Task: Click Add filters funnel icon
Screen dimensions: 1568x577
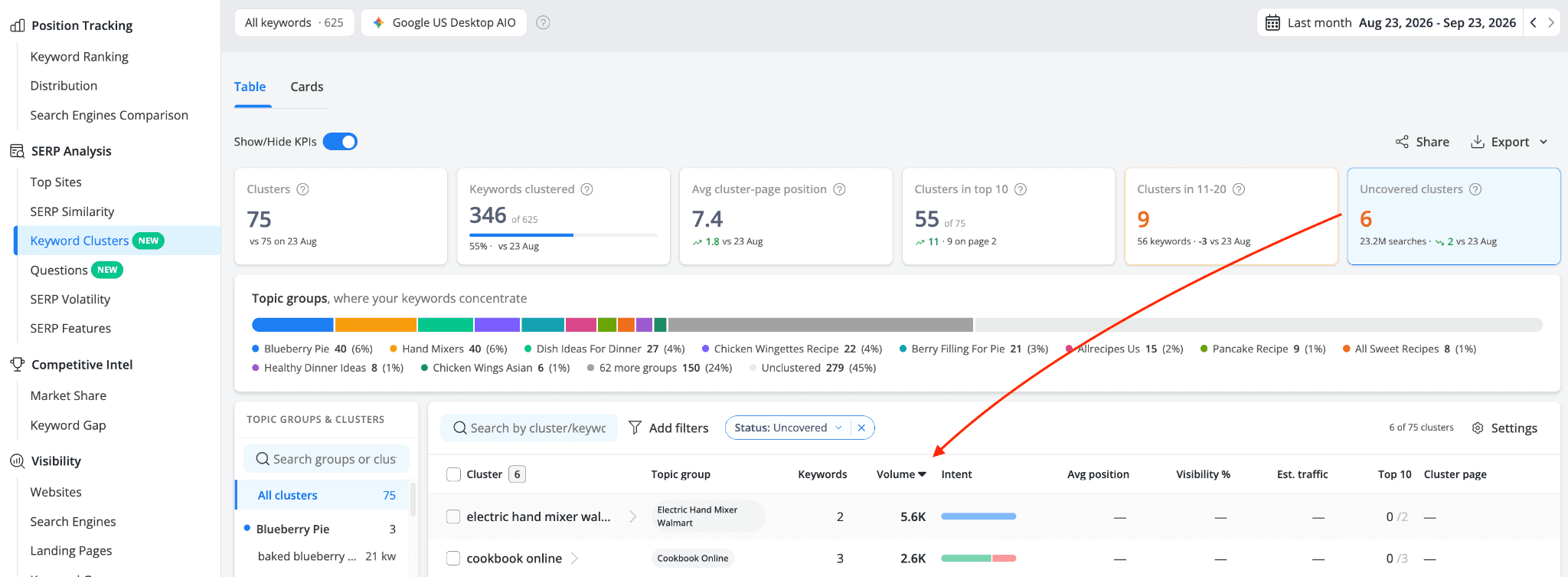Action: point(635,428)
